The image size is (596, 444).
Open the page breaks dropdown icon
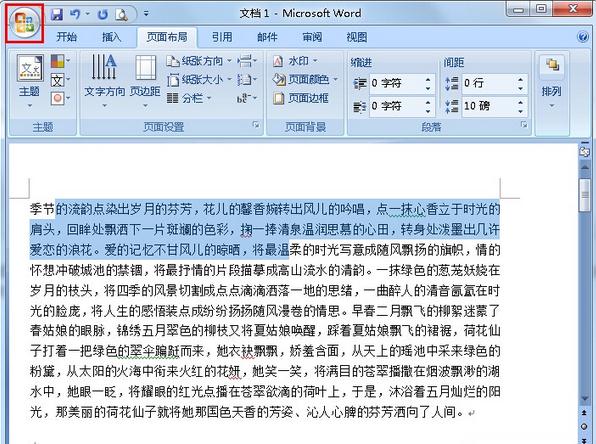click(247, 61)
